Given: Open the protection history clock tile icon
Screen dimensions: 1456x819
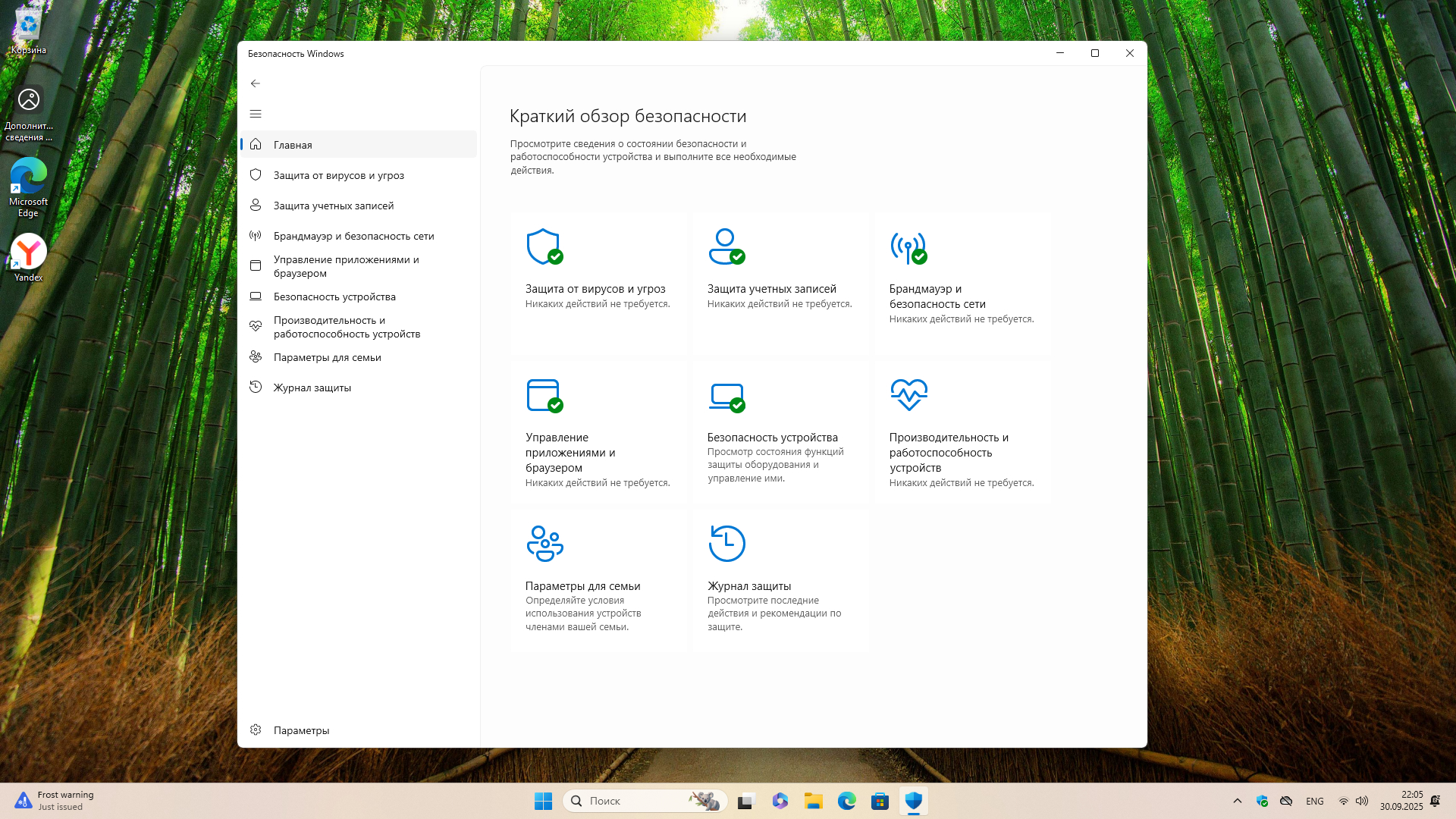Looking at the screenshot, I should (x=726, y=544).
